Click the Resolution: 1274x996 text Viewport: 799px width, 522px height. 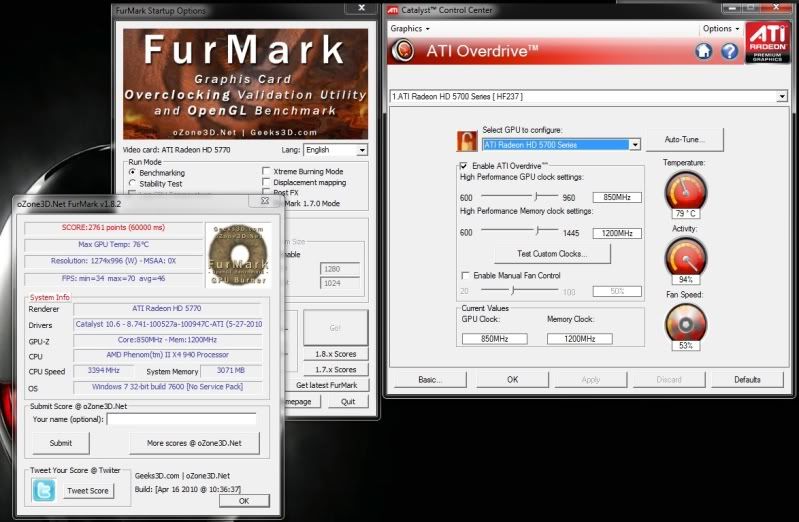(113, 261)
